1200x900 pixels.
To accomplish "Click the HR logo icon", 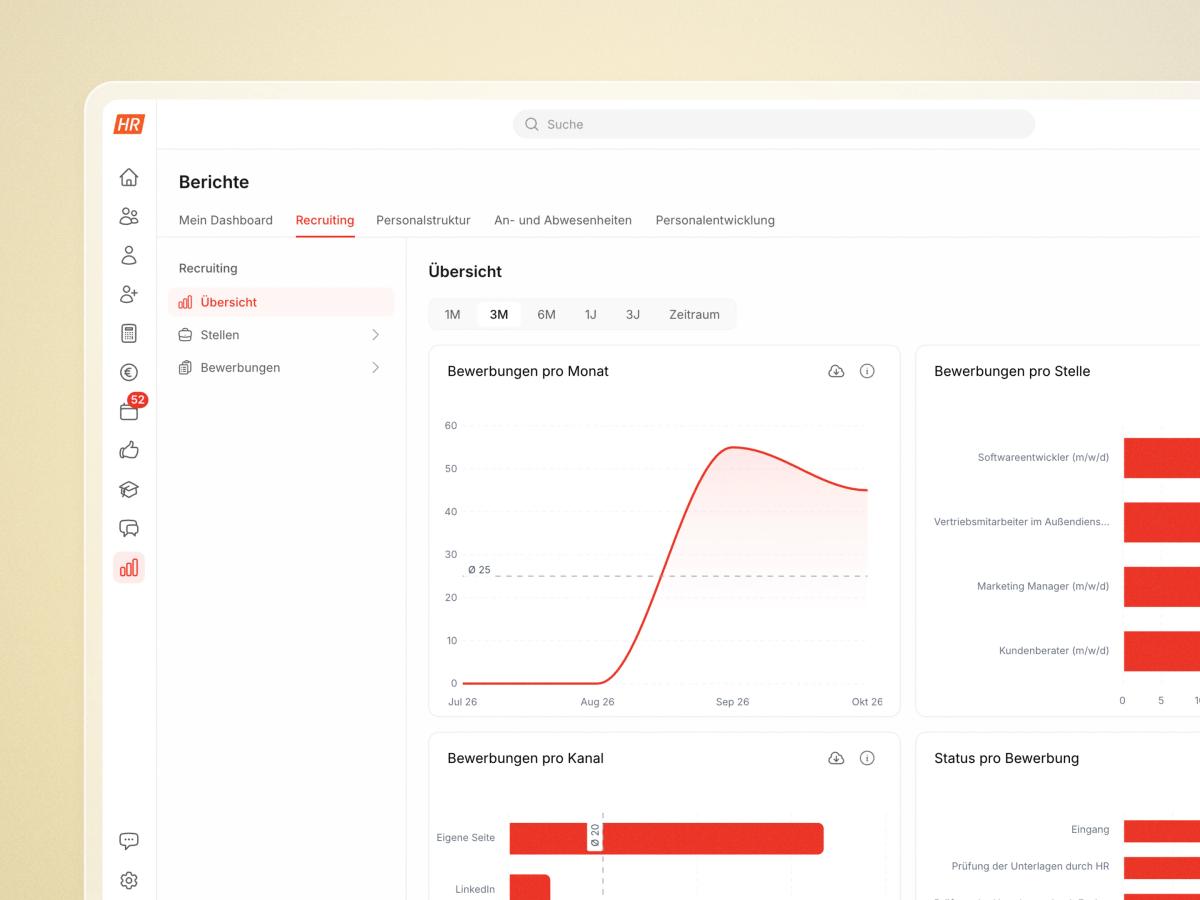I will (x=129, y=124).
